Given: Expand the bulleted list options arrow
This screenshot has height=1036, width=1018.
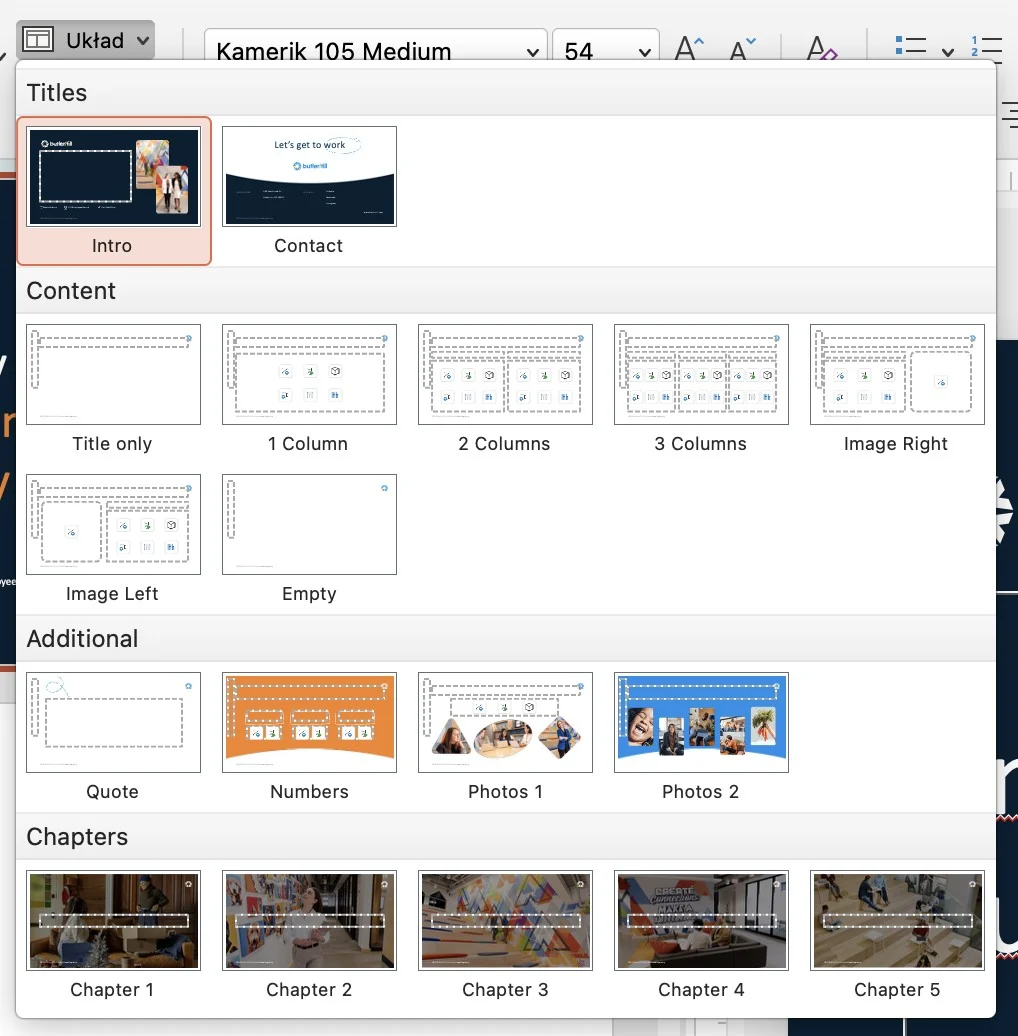Looking at the screenshot, I should pos(947,51).
